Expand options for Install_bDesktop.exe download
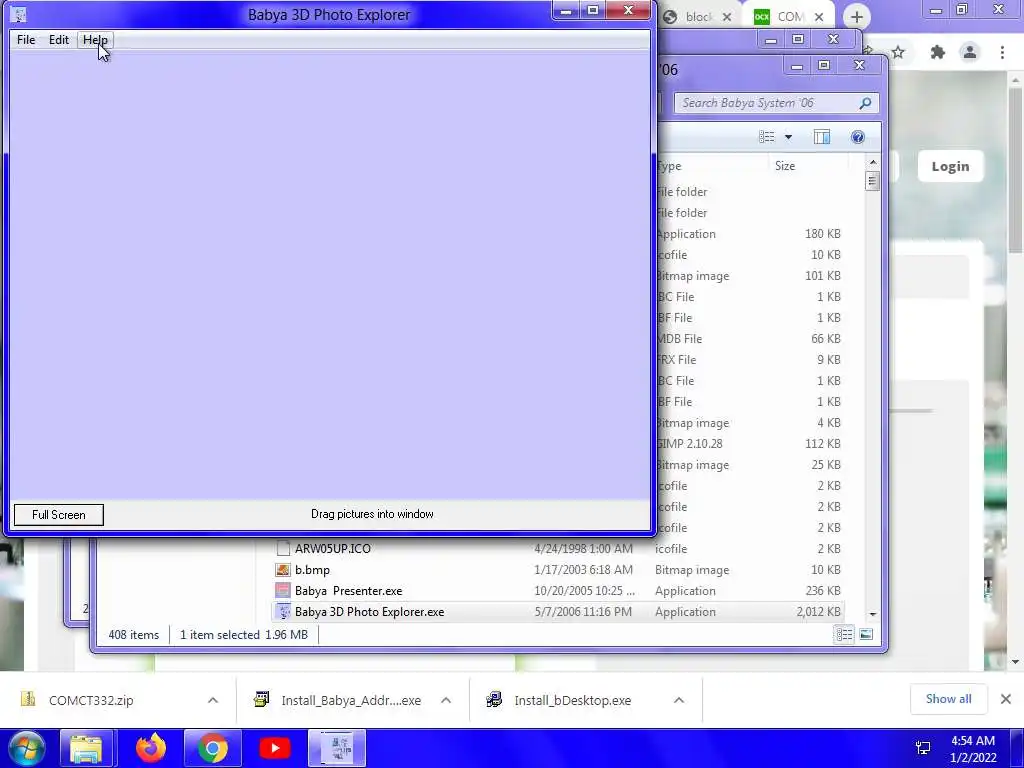Screen dimensions: 1024x768 point(679,700)
